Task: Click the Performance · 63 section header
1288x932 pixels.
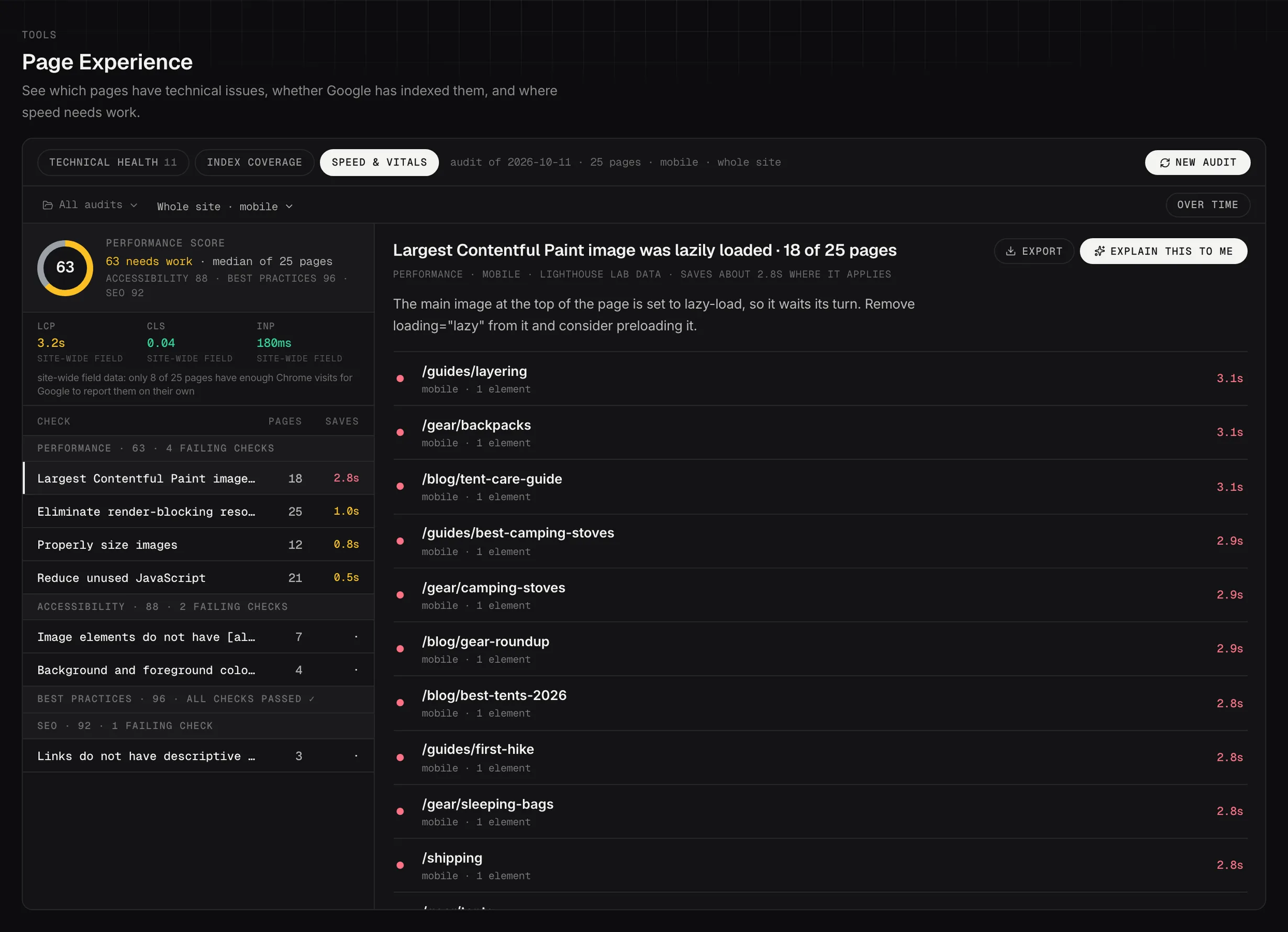Action: point(198,449)
